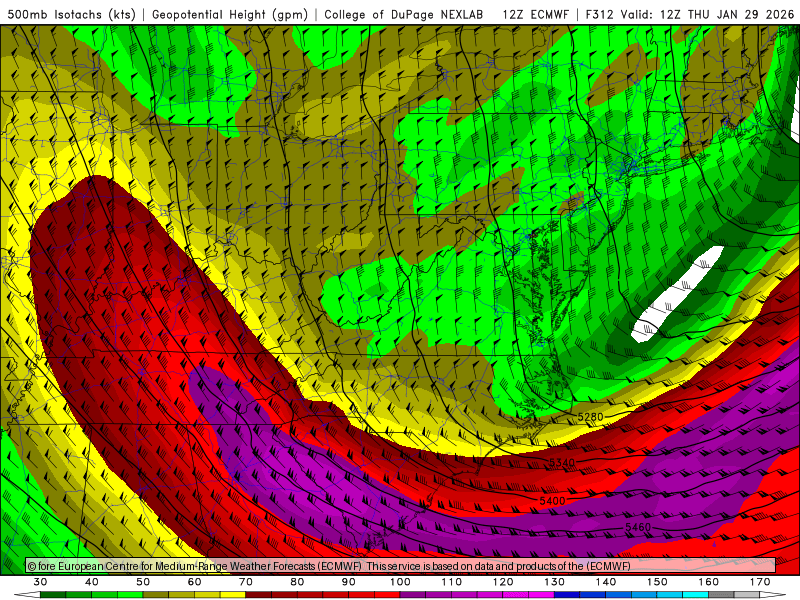The height and width of the screenshot is (600, 800).
Task: Click the 30 value on the color scale
Action: coord(40,582)
